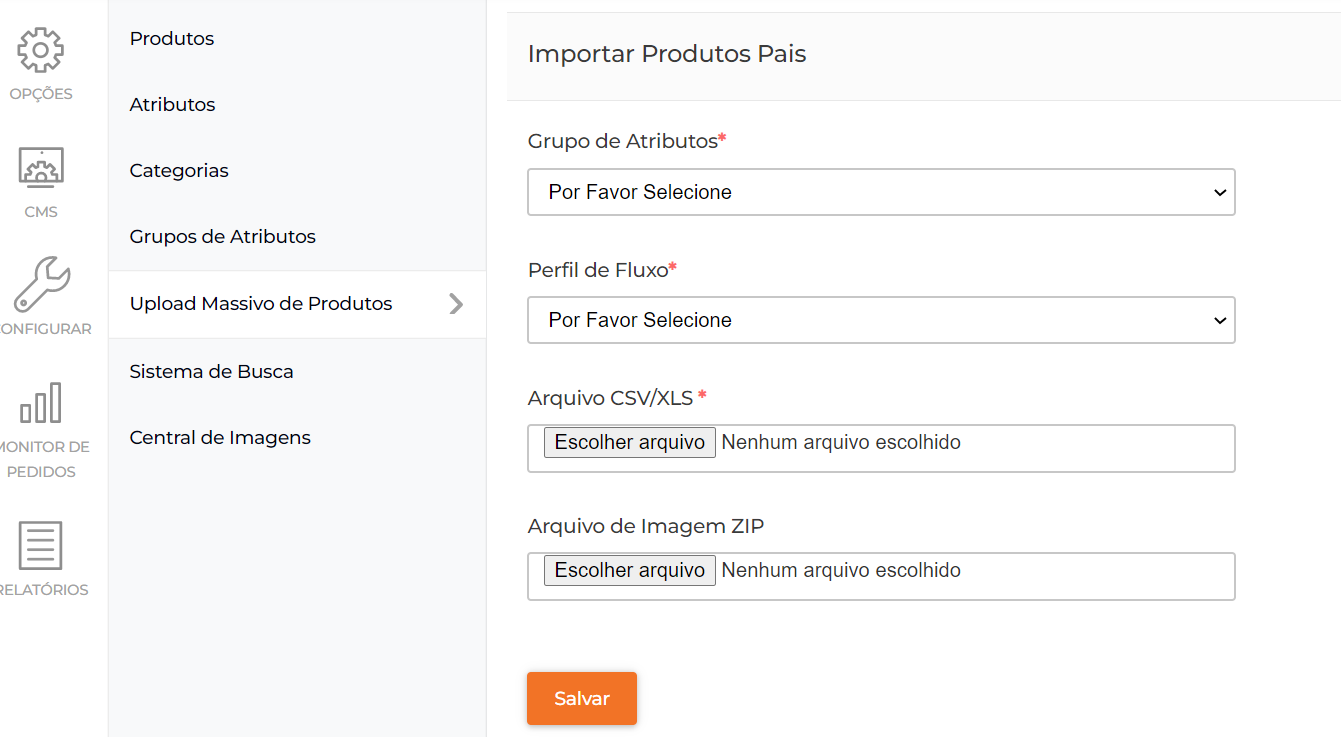Open the Relatórios document icon
Viewport: 1341px width, 737px height.
click(x=41, y=545)
